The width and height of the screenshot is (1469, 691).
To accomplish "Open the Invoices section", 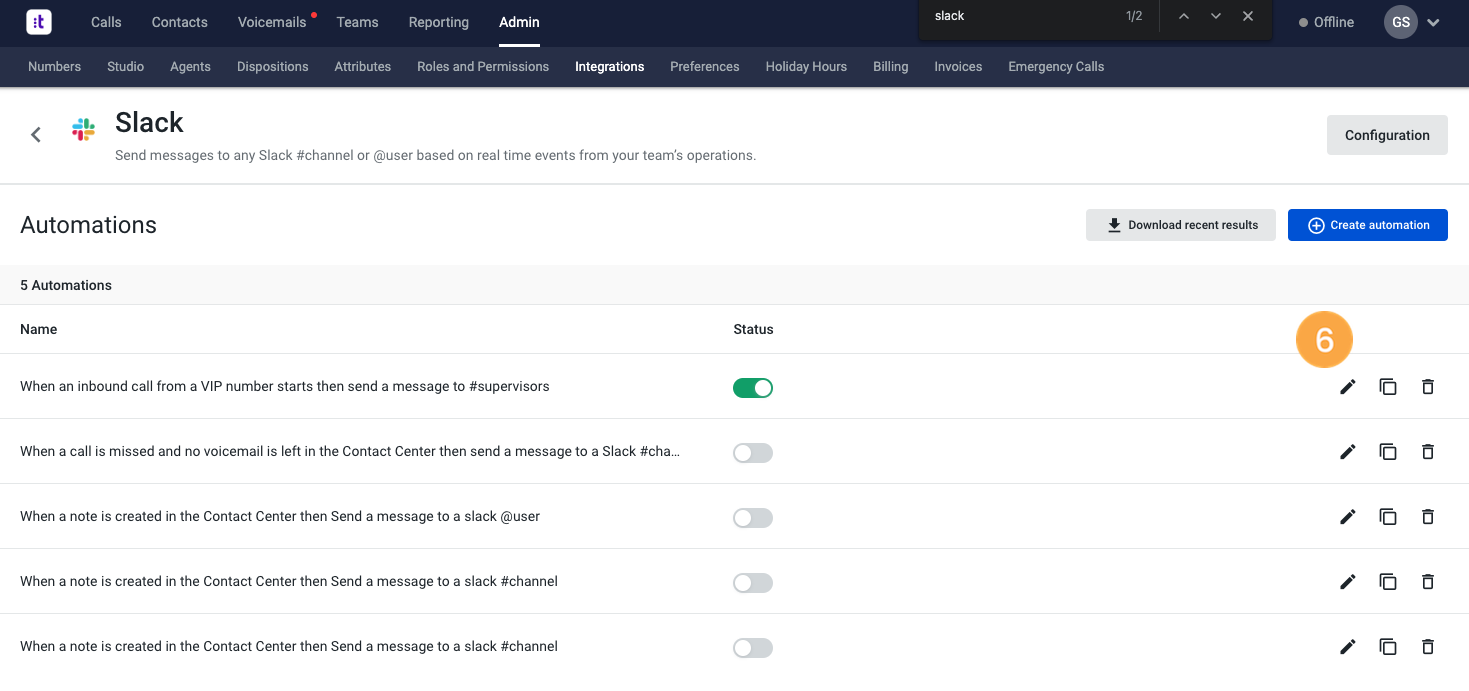I will pos(958,66).
